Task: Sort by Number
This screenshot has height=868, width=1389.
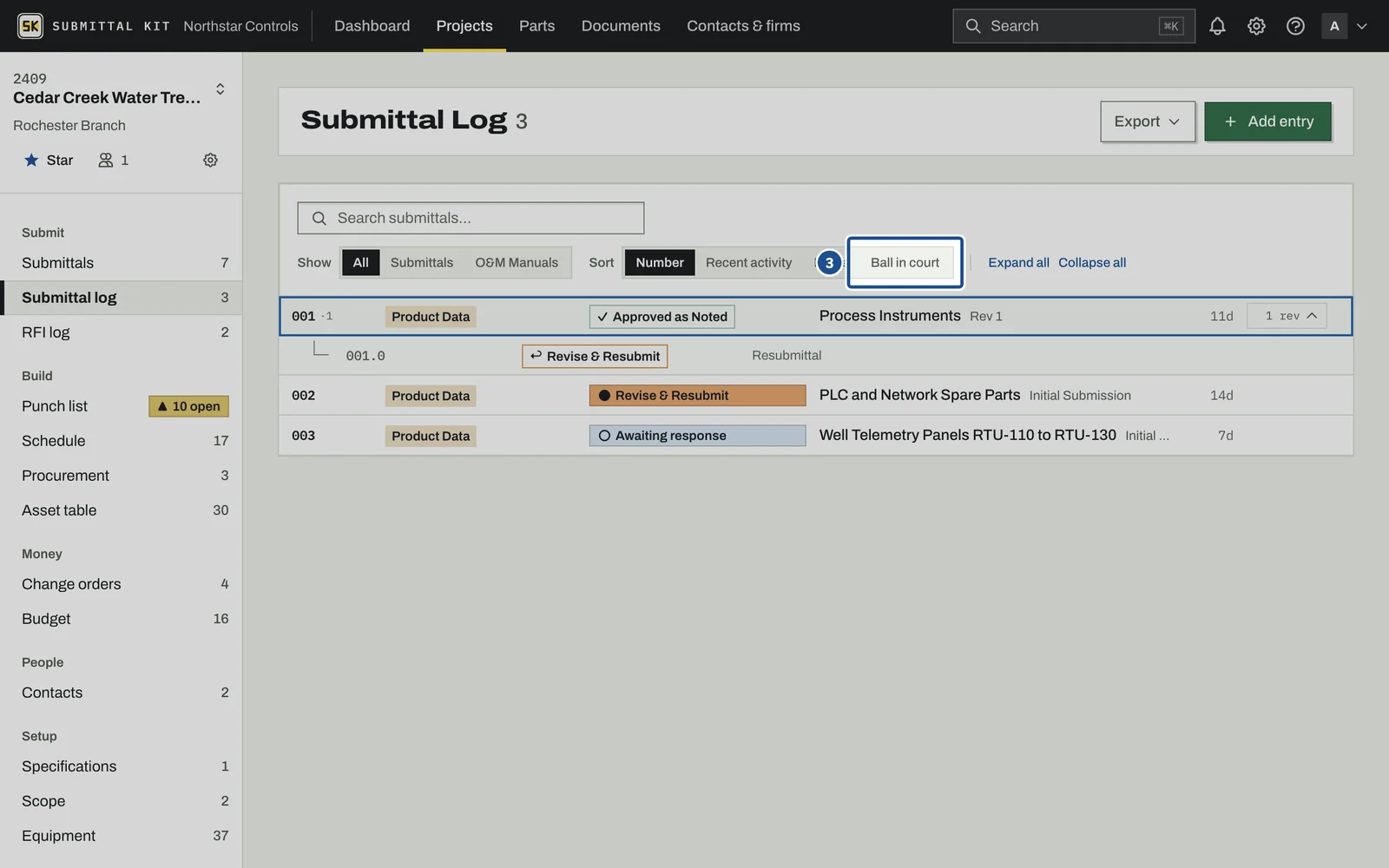Action: click(x=660, y=262)
